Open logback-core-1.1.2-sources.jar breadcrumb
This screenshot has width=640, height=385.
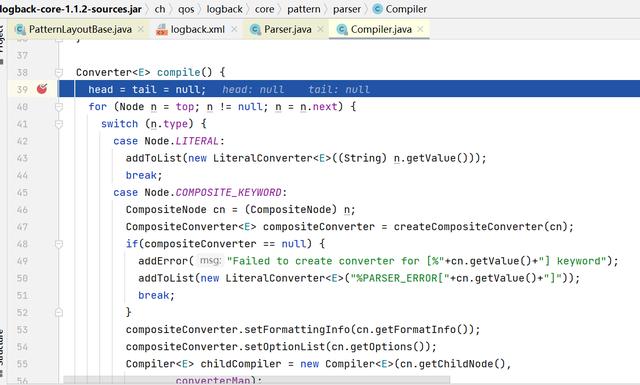(x=70, y=9)
